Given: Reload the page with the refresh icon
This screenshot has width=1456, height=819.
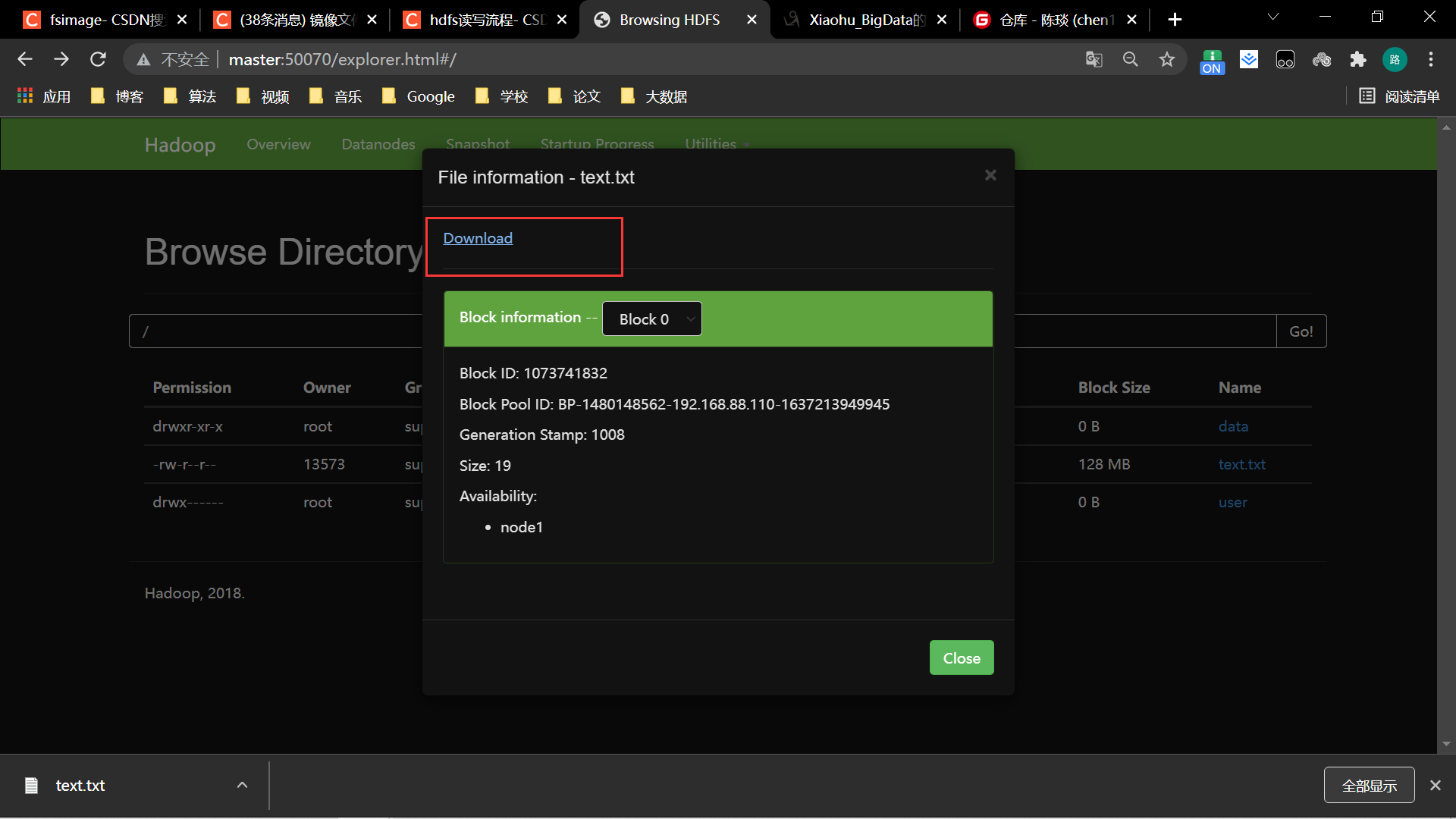Looking at the screenshot, I should pyautogui.click(x=98, y=59).
